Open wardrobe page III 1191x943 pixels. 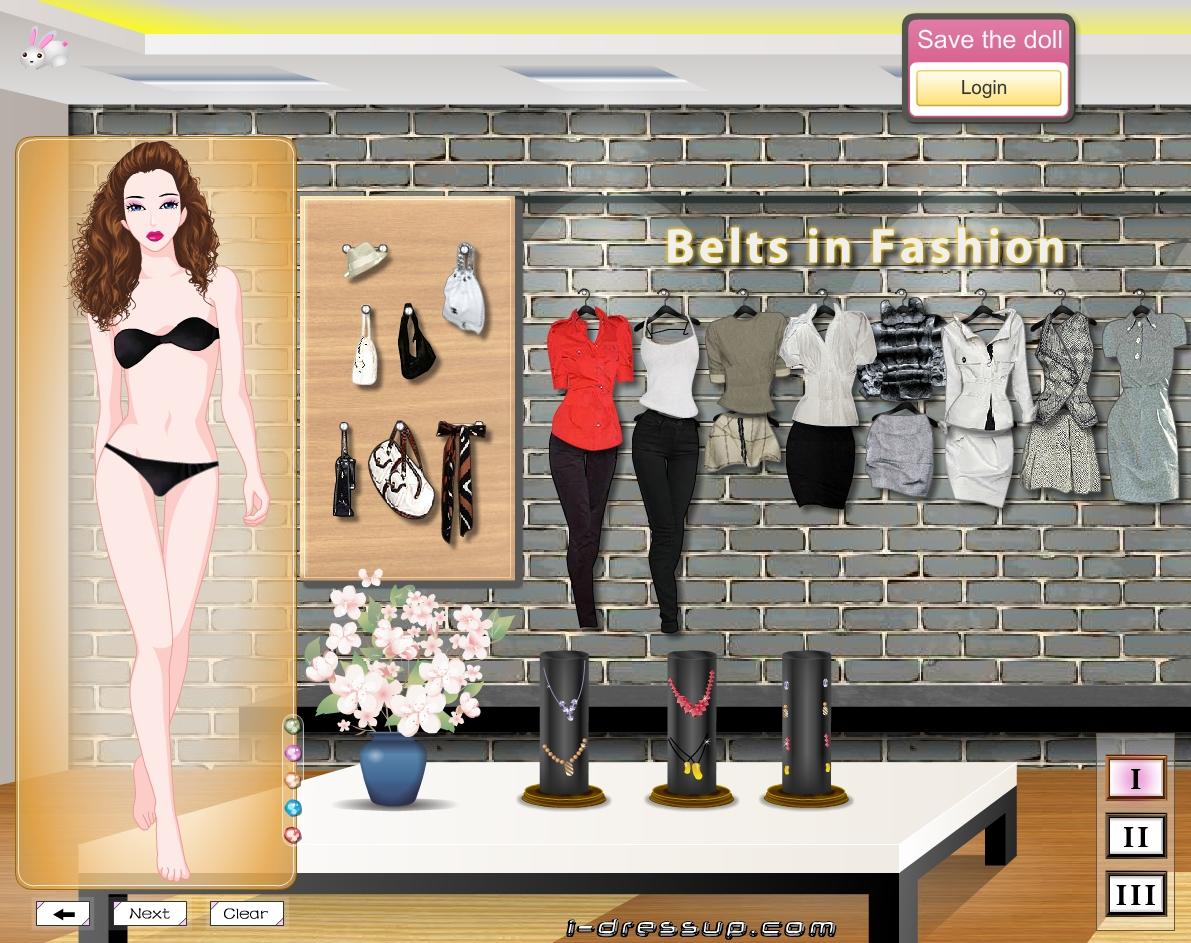click(x=1135, y=894)
